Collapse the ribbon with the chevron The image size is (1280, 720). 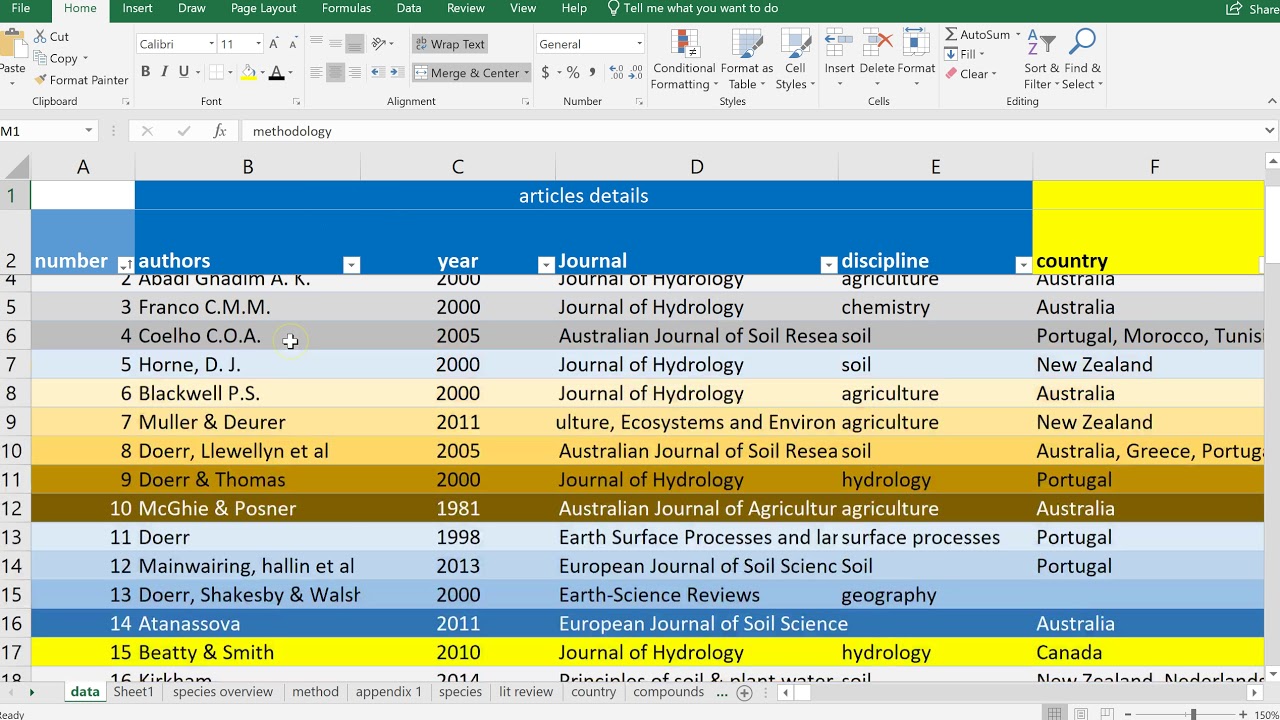(x=1272, y=101)
